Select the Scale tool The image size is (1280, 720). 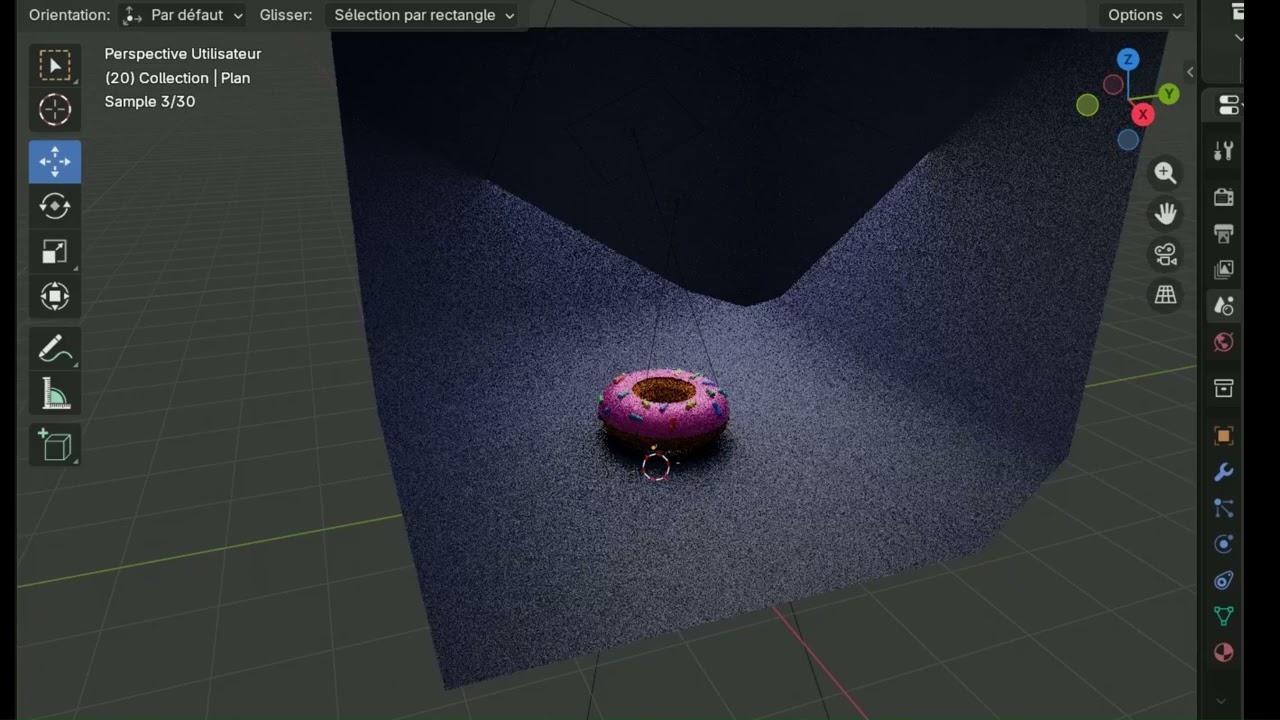click(54, 251)
